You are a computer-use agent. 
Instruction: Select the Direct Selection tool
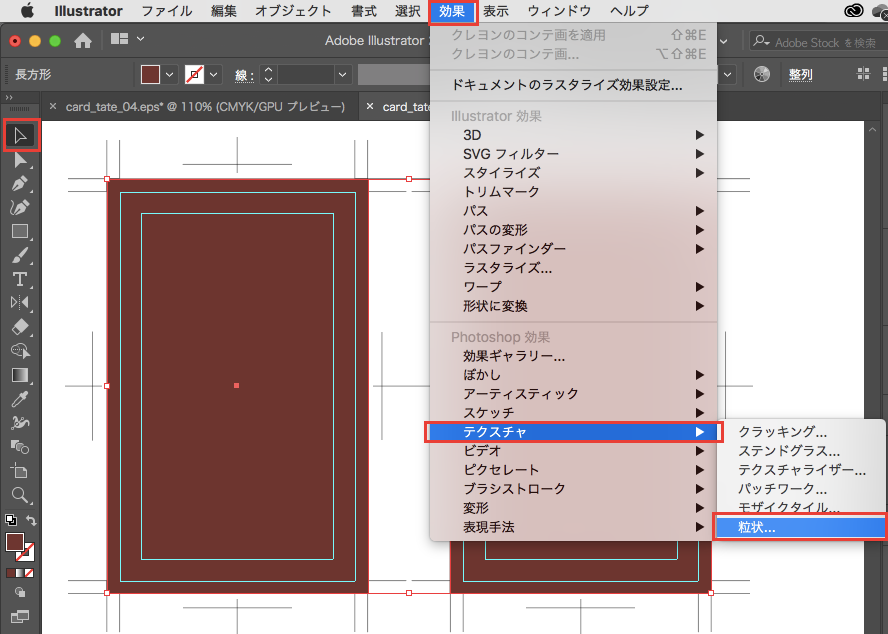pos(20,160)
